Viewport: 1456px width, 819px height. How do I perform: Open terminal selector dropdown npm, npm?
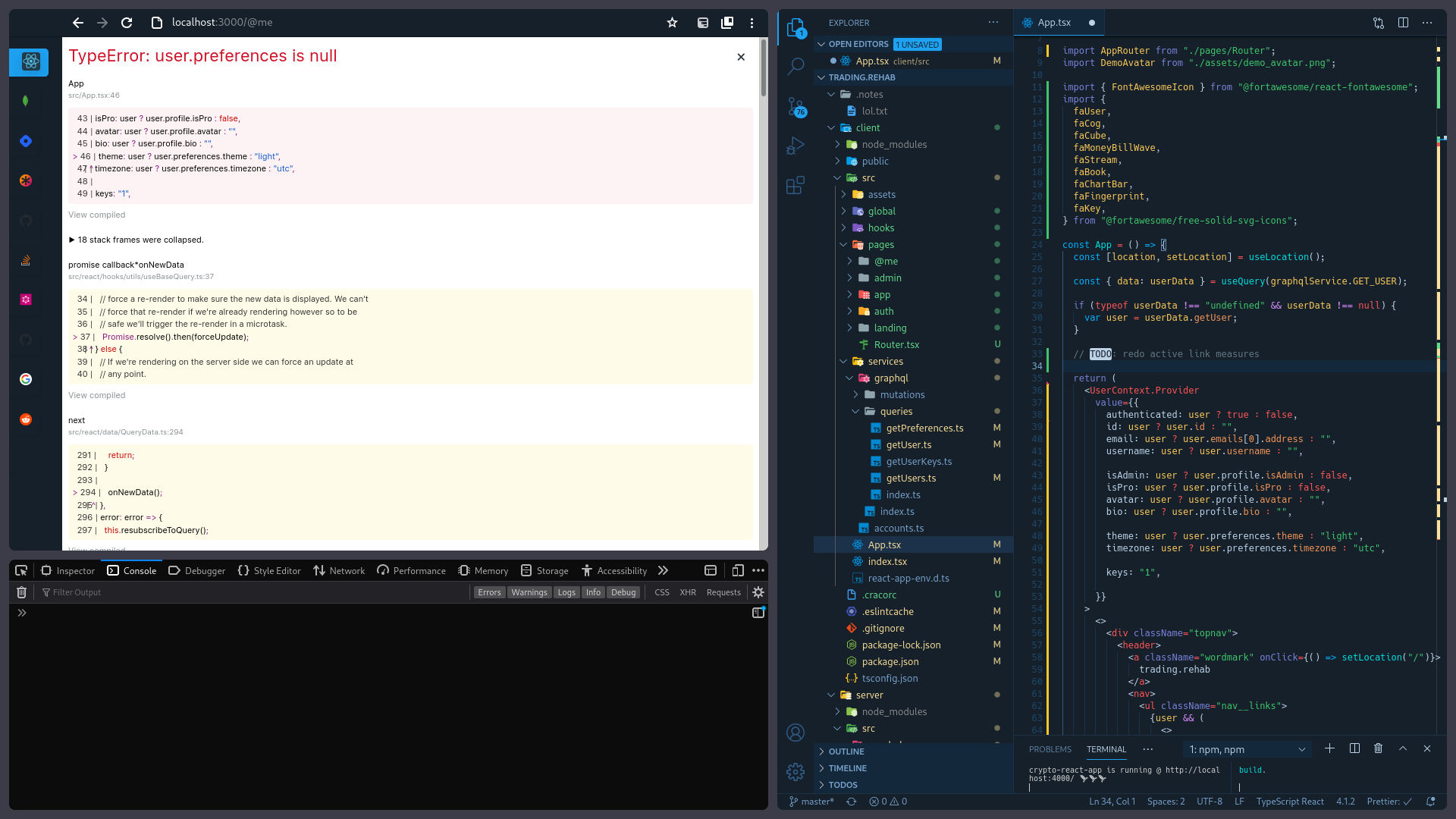[x=1247, y=749]
